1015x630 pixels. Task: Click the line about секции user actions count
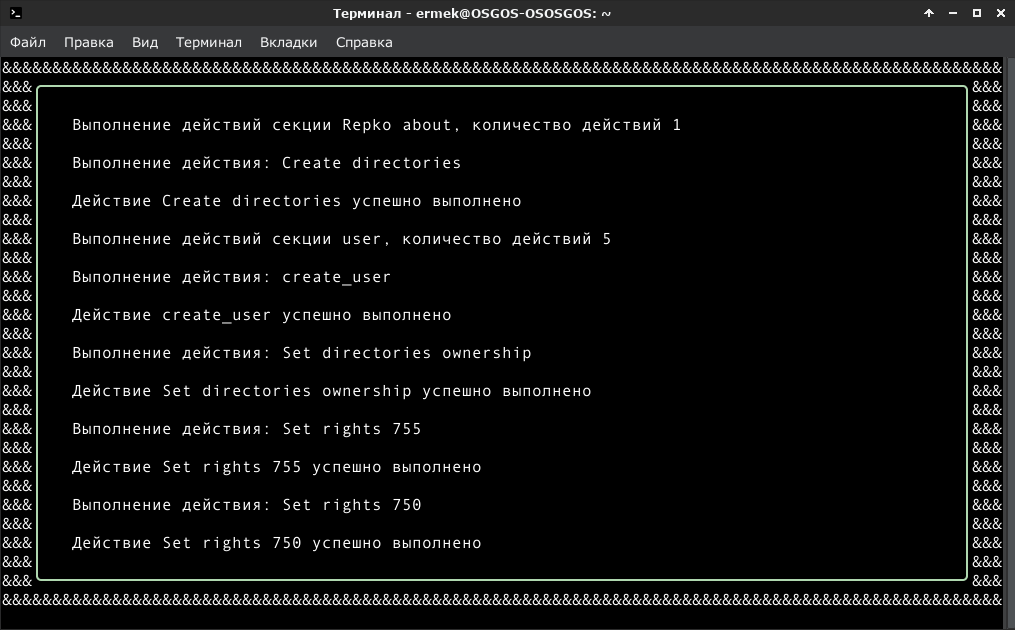click(342, 240)
